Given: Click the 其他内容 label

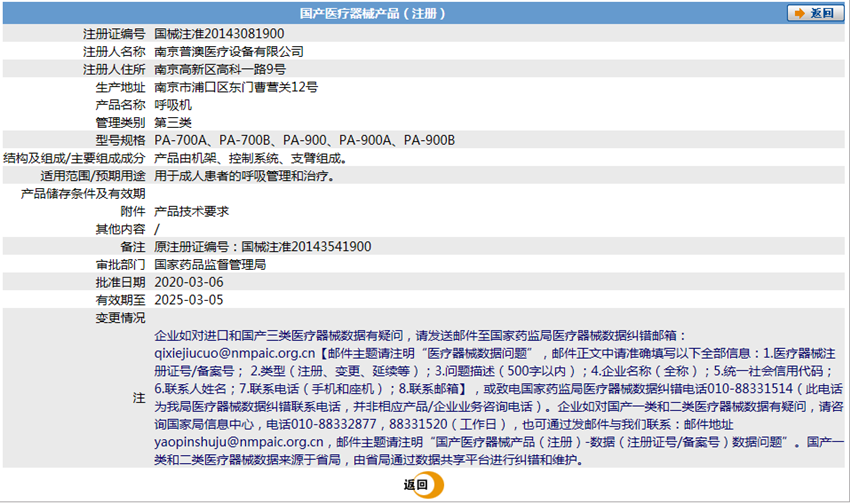Looking at the screenshot, I should point(120,229).
